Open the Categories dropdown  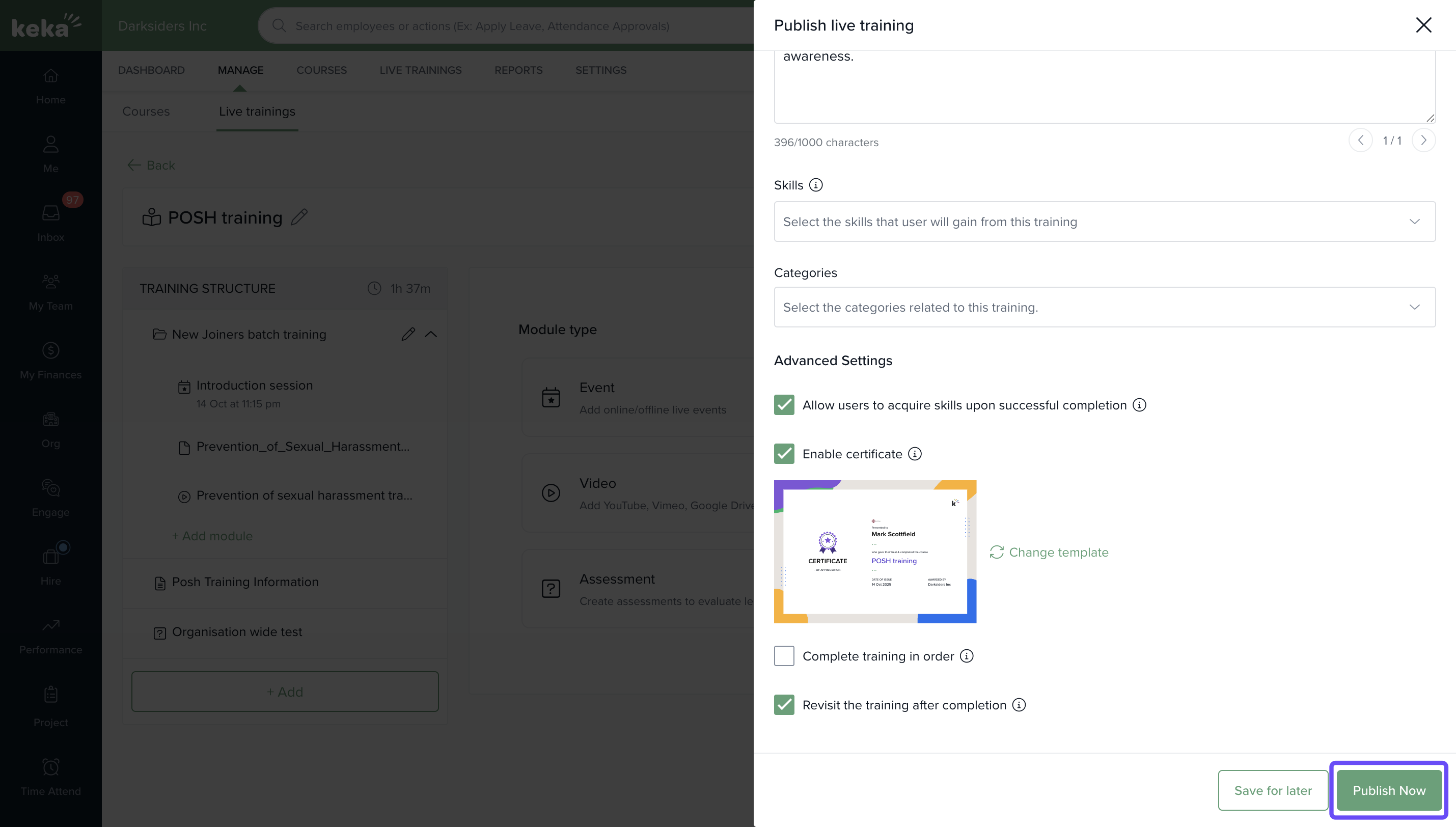coord(1104,307)
